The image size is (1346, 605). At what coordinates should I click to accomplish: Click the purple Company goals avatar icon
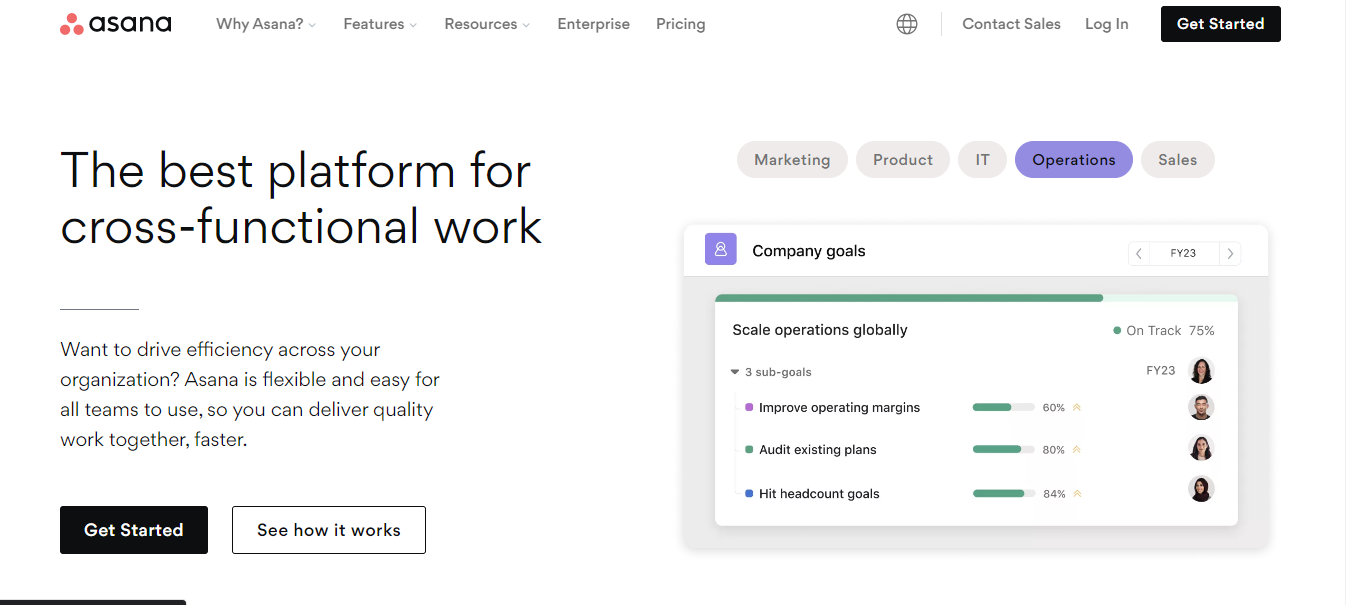click(x=720, y=249)
